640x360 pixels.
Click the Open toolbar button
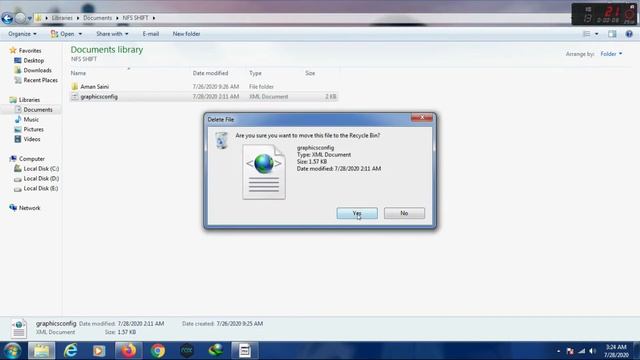63,34
